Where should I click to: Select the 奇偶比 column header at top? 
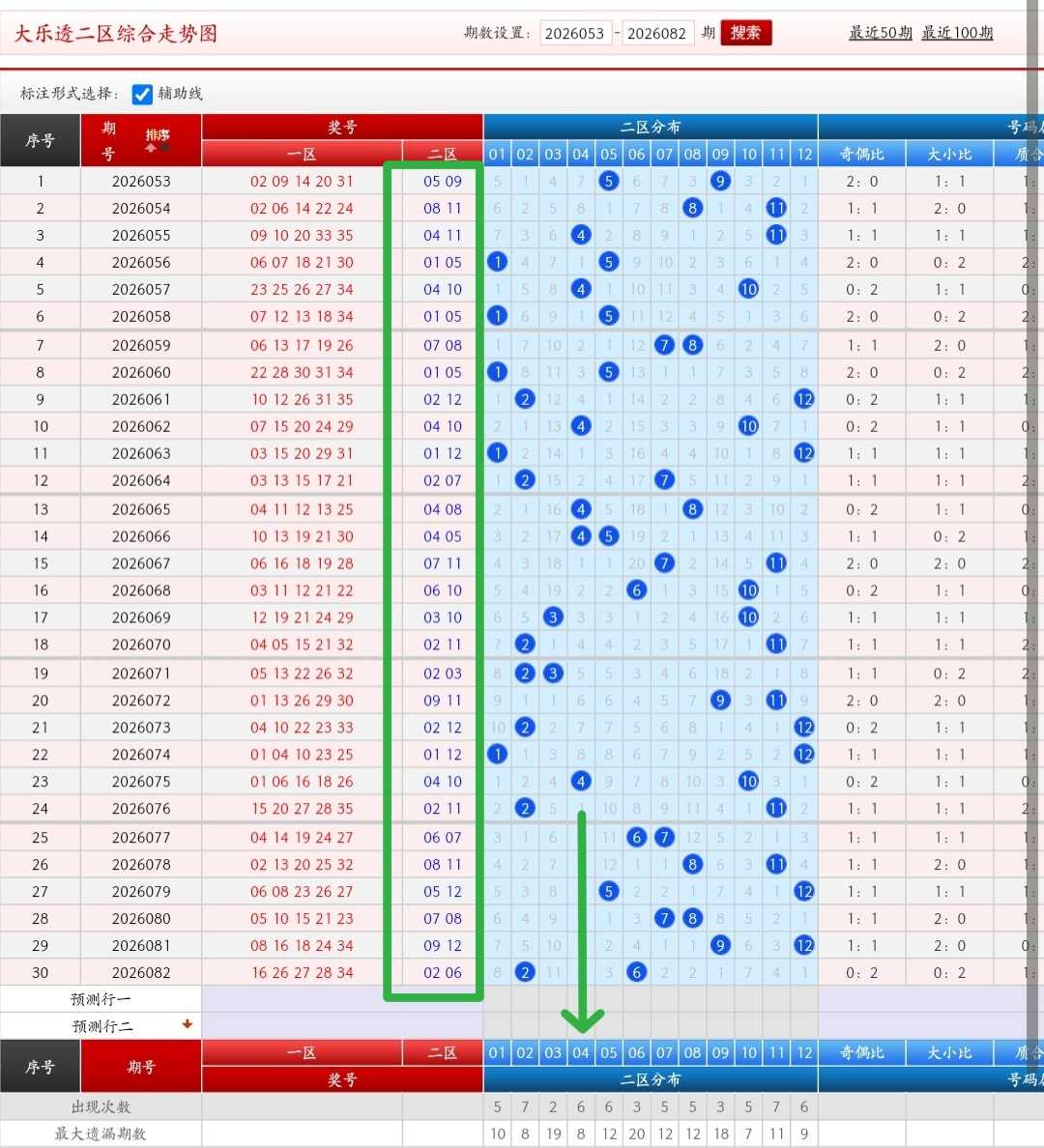[861, 154]
